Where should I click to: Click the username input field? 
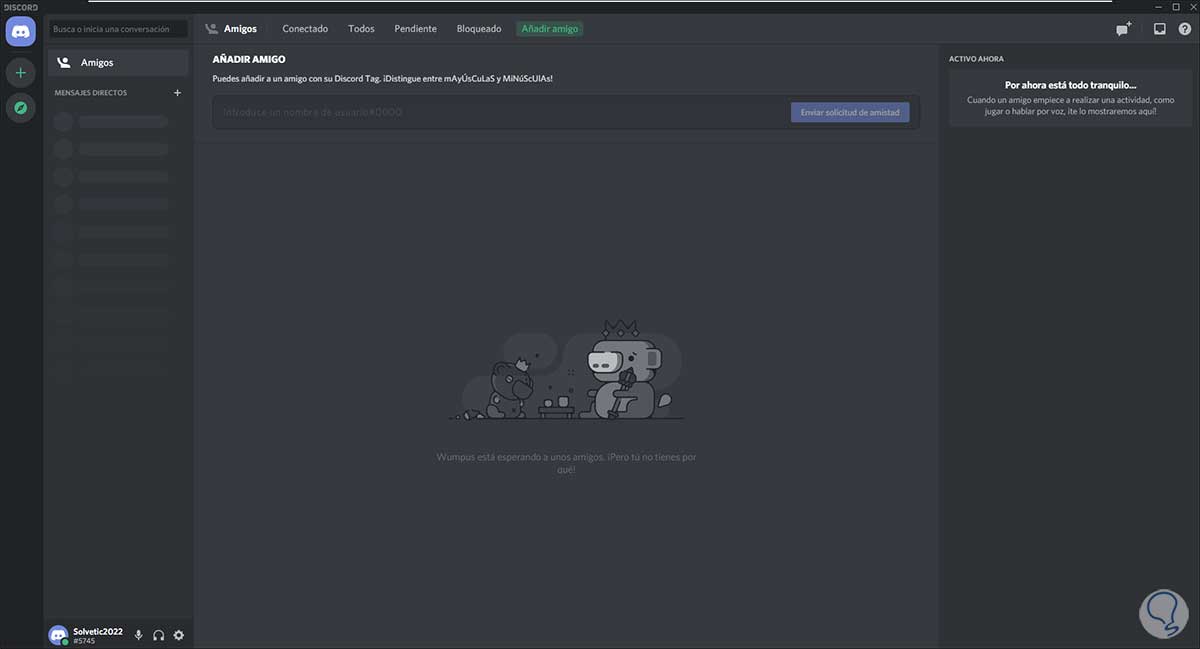tap(450, 111)
